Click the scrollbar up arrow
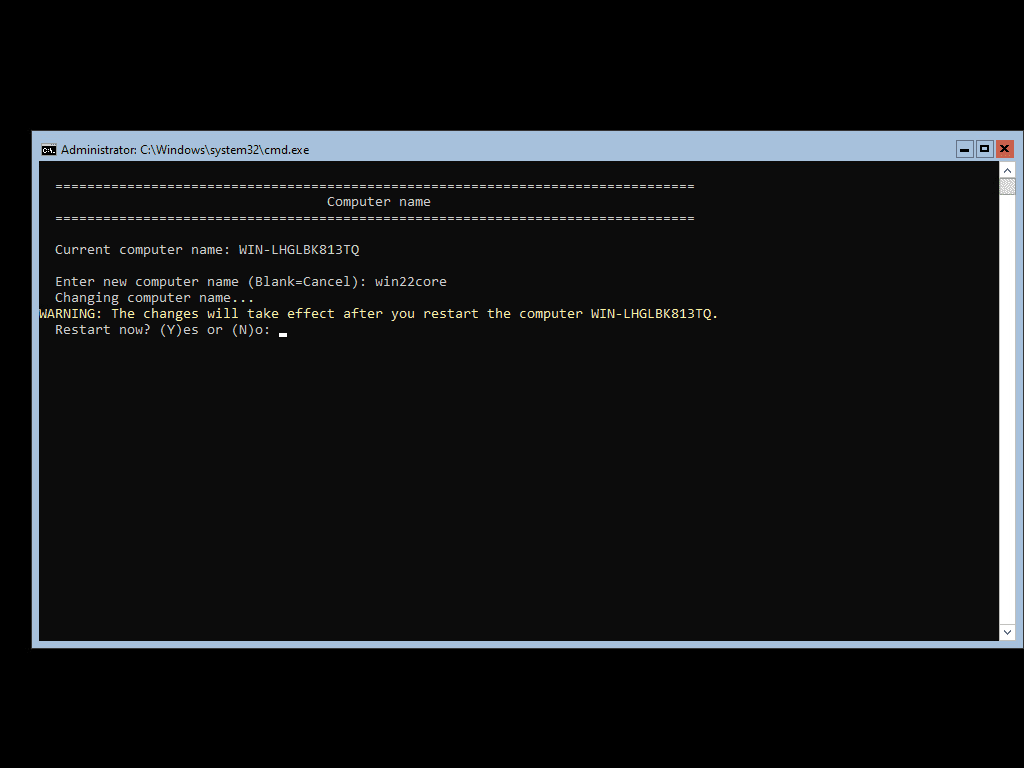Screen dimensions: 1024x768 tap(1007, 169)
